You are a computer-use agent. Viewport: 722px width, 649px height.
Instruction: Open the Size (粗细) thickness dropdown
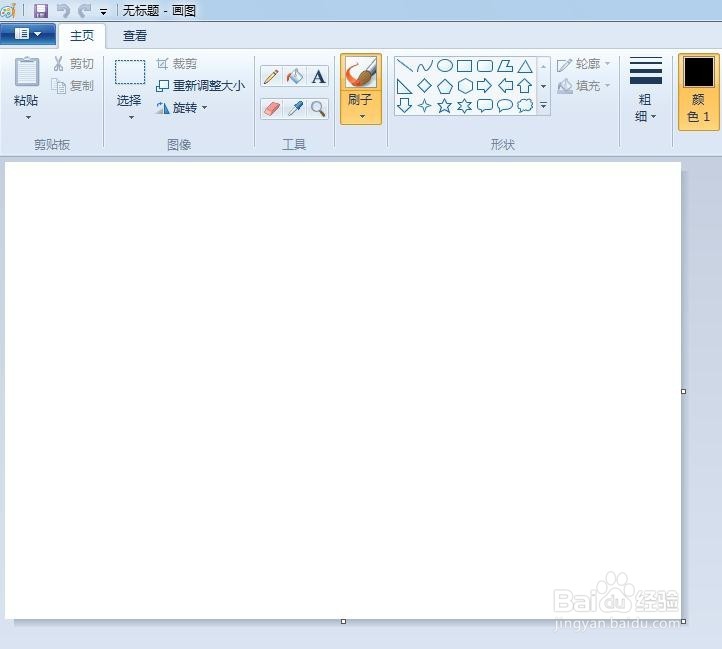pyautogui.click(x=646, y=90)
